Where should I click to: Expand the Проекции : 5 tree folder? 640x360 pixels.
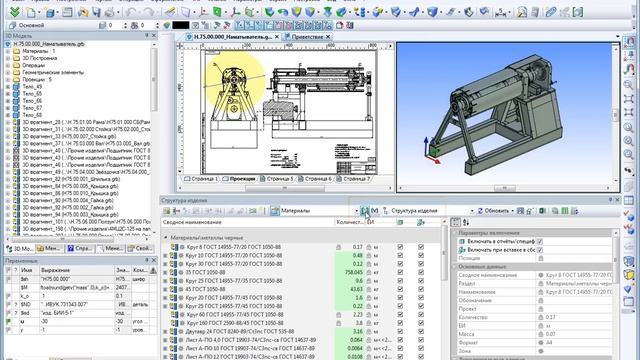8,80
